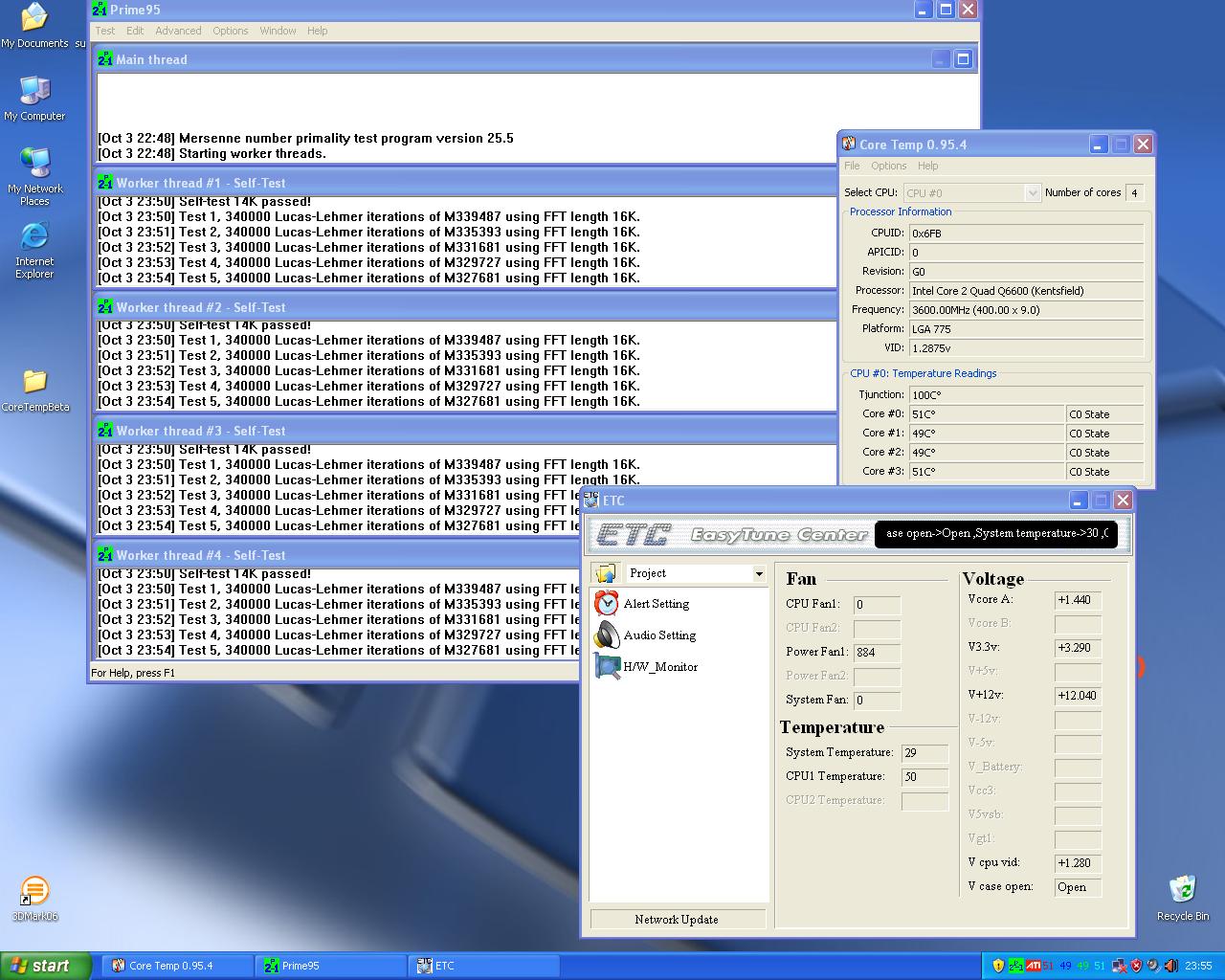Click the H/W_Monitor card icon
The width and height of the screenshot is (1225, 980).
(x=607, y=667)
